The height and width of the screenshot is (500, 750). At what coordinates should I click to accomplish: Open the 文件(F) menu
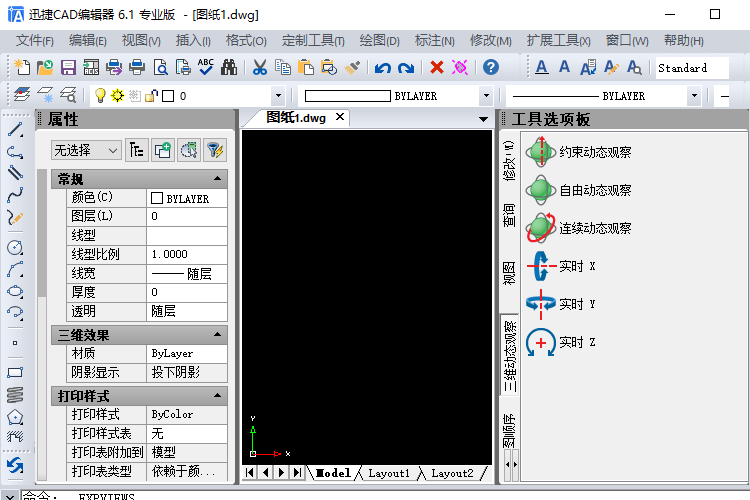pyautogui.click(x=34, y=41)
